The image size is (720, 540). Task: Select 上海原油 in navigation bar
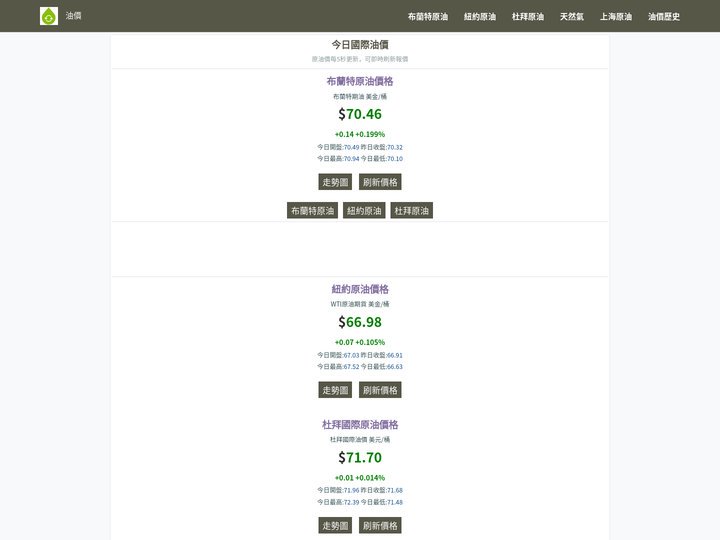tap(616, 17)
